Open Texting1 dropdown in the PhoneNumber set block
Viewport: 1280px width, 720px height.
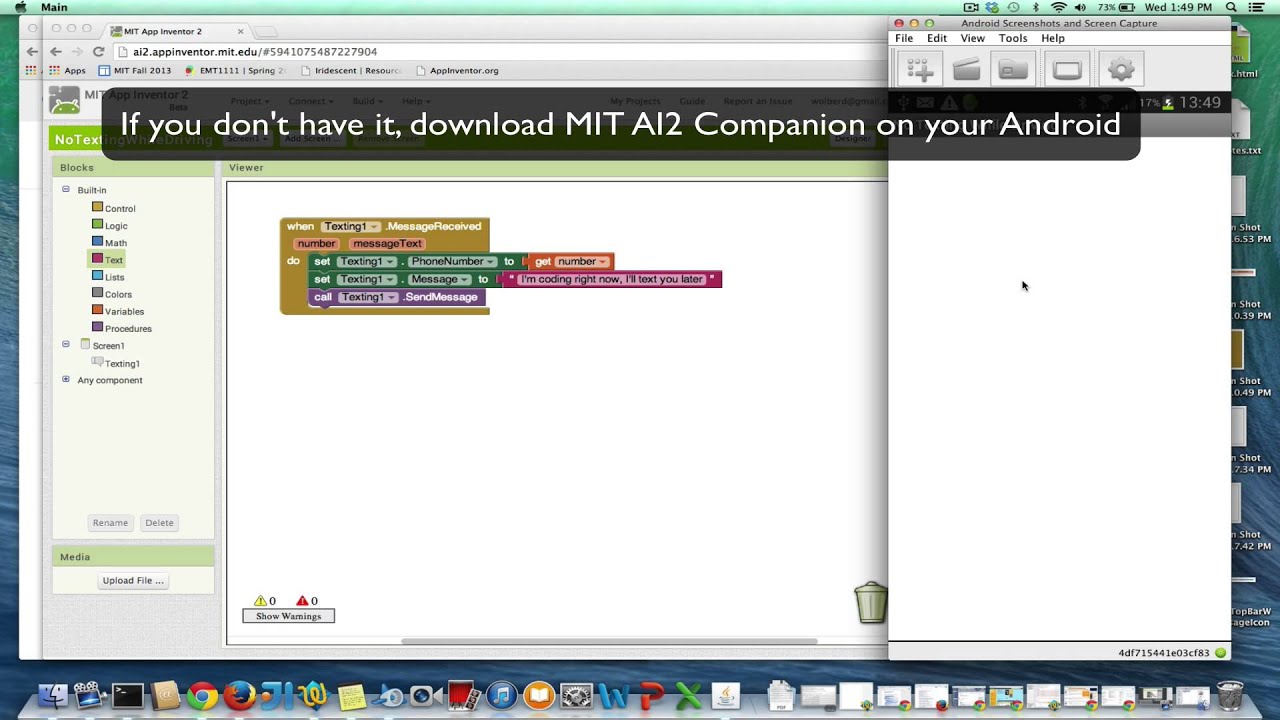point(366,261)
